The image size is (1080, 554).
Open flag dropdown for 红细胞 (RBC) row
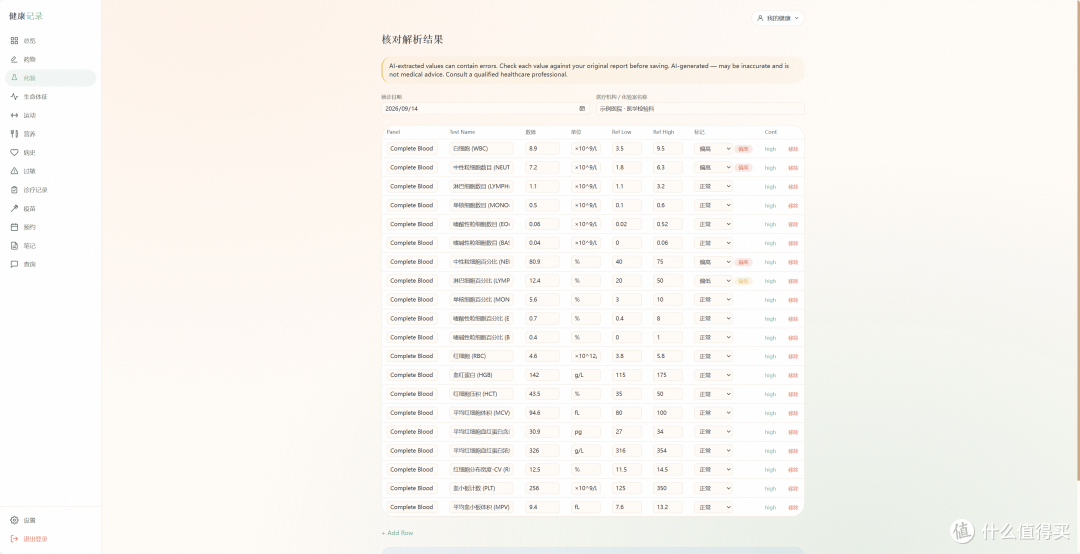click(x=713, y=356)
